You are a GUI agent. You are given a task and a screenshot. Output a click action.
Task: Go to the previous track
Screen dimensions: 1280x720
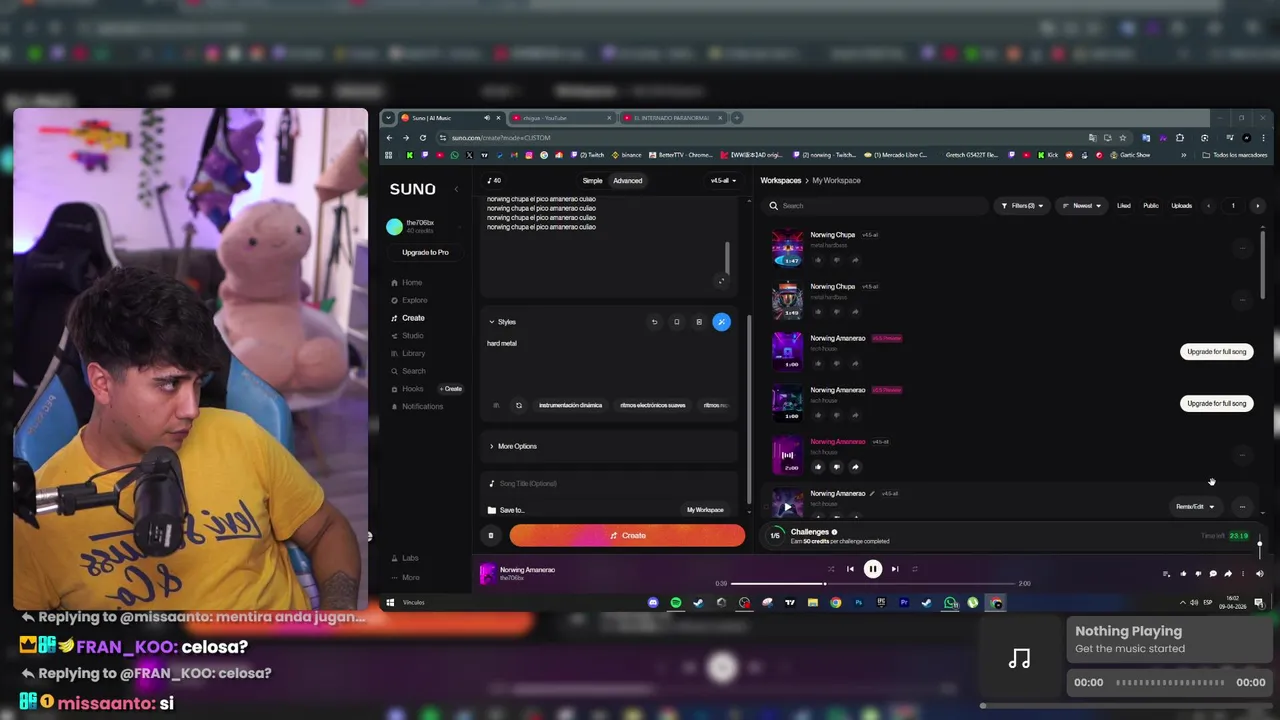click(850, 569)
